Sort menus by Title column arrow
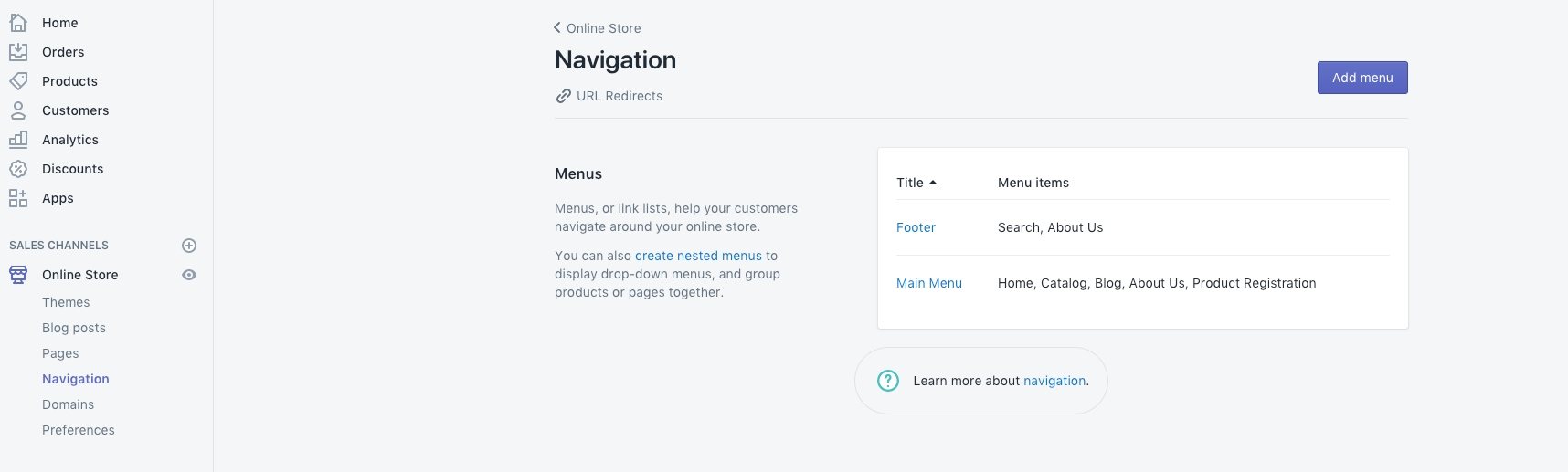 pos(932,183)
